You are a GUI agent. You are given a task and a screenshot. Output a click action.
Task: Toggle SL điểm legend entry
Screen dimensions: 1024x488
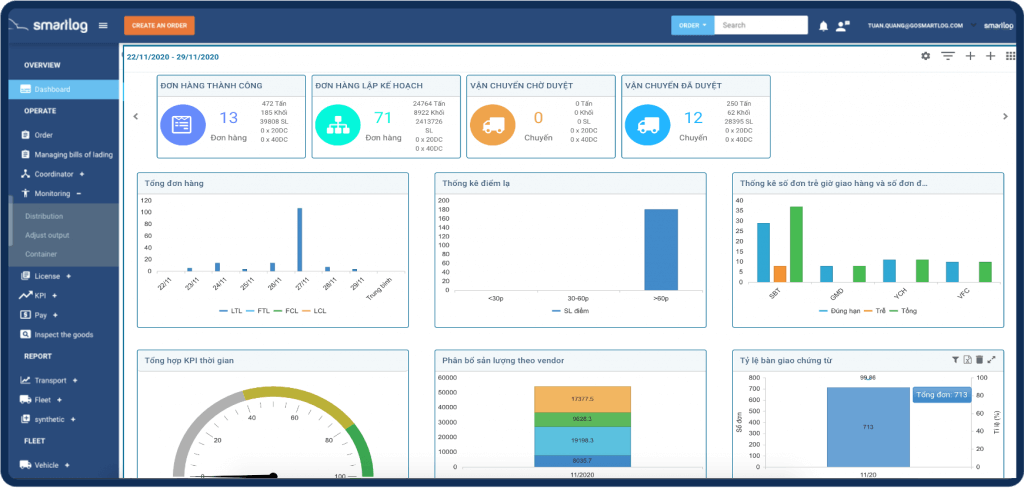click(570, 311)
